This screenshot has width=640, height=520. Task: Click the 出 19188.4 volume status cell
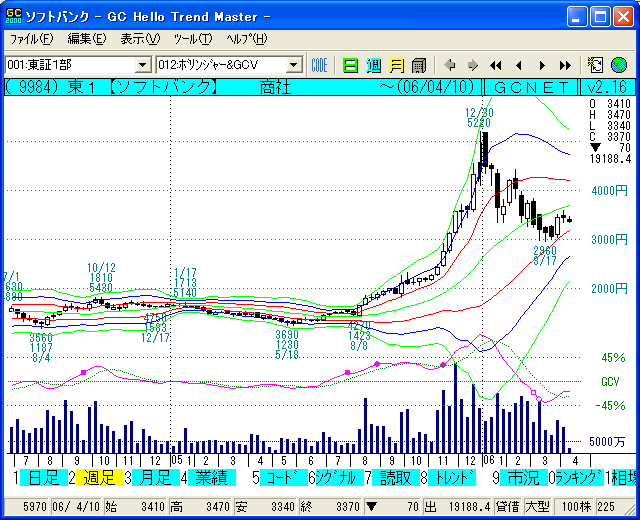coord(458,507)
